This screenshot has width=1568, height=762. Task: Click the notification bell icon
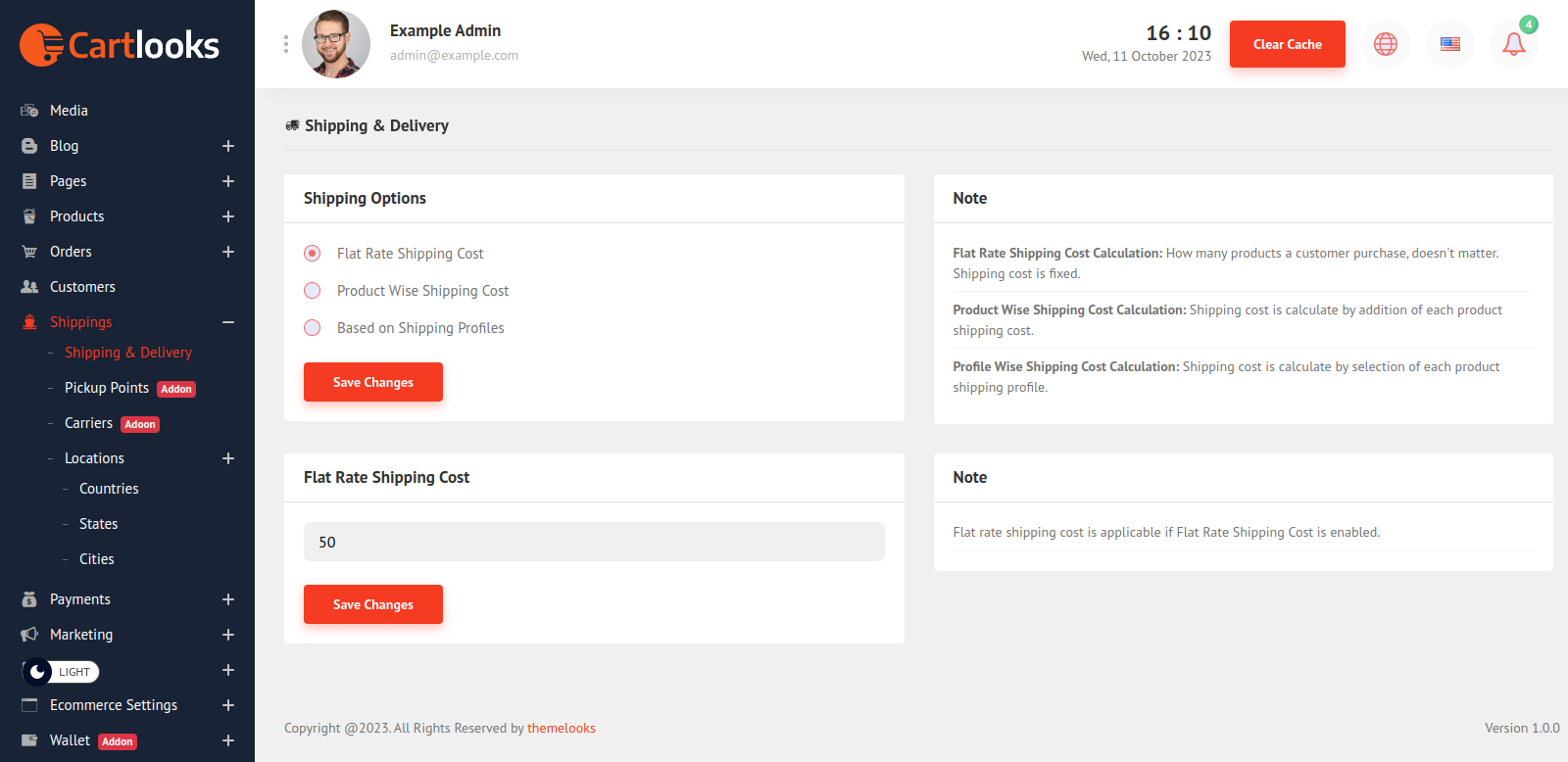1513,44
